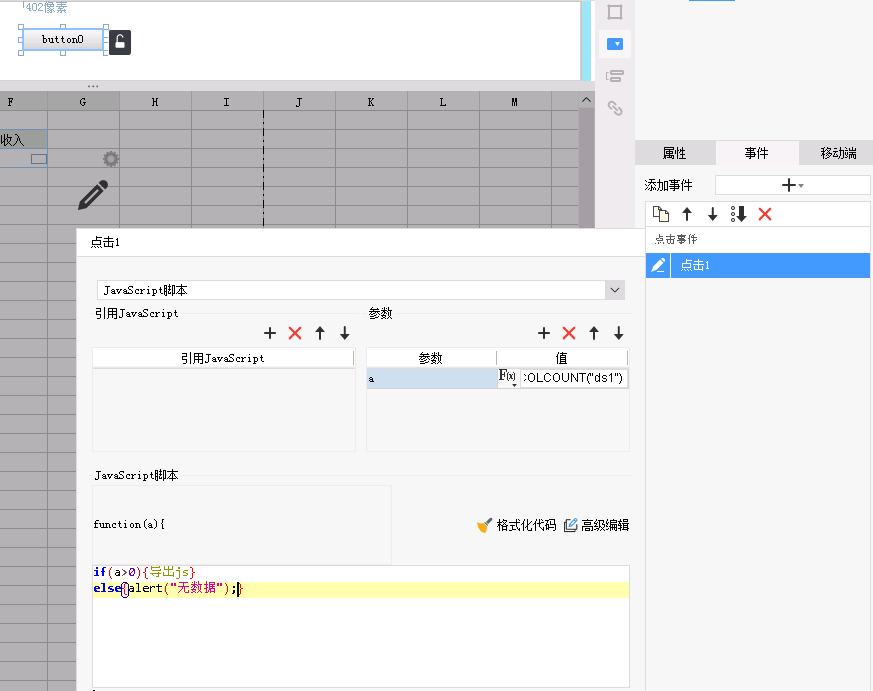
Task: Switch to the 移动端 tab
Action: pos(838,153)
